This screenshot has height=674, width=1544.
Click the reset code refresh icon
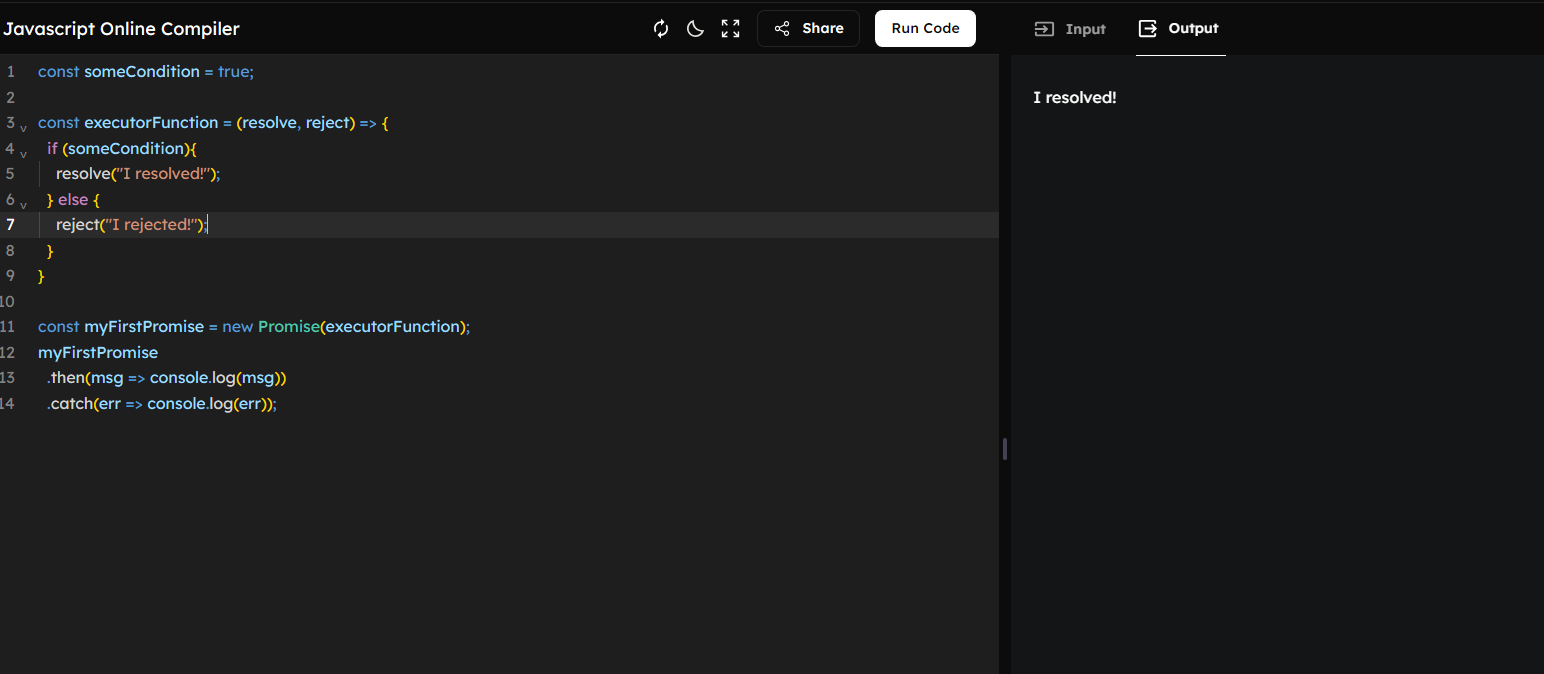click(x=661, y=29)
